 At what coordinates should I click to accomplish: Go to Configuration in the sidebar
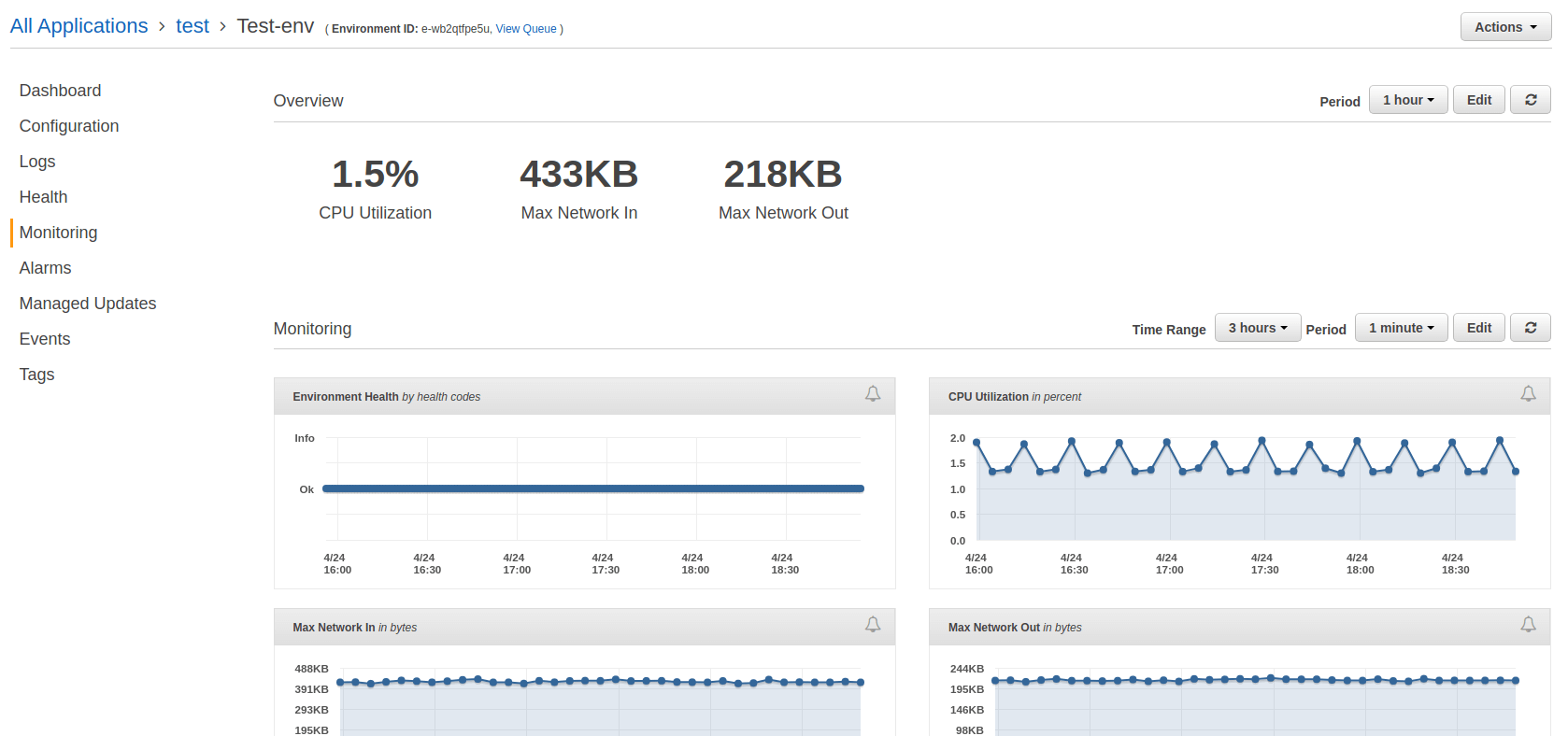click(69, 126)
